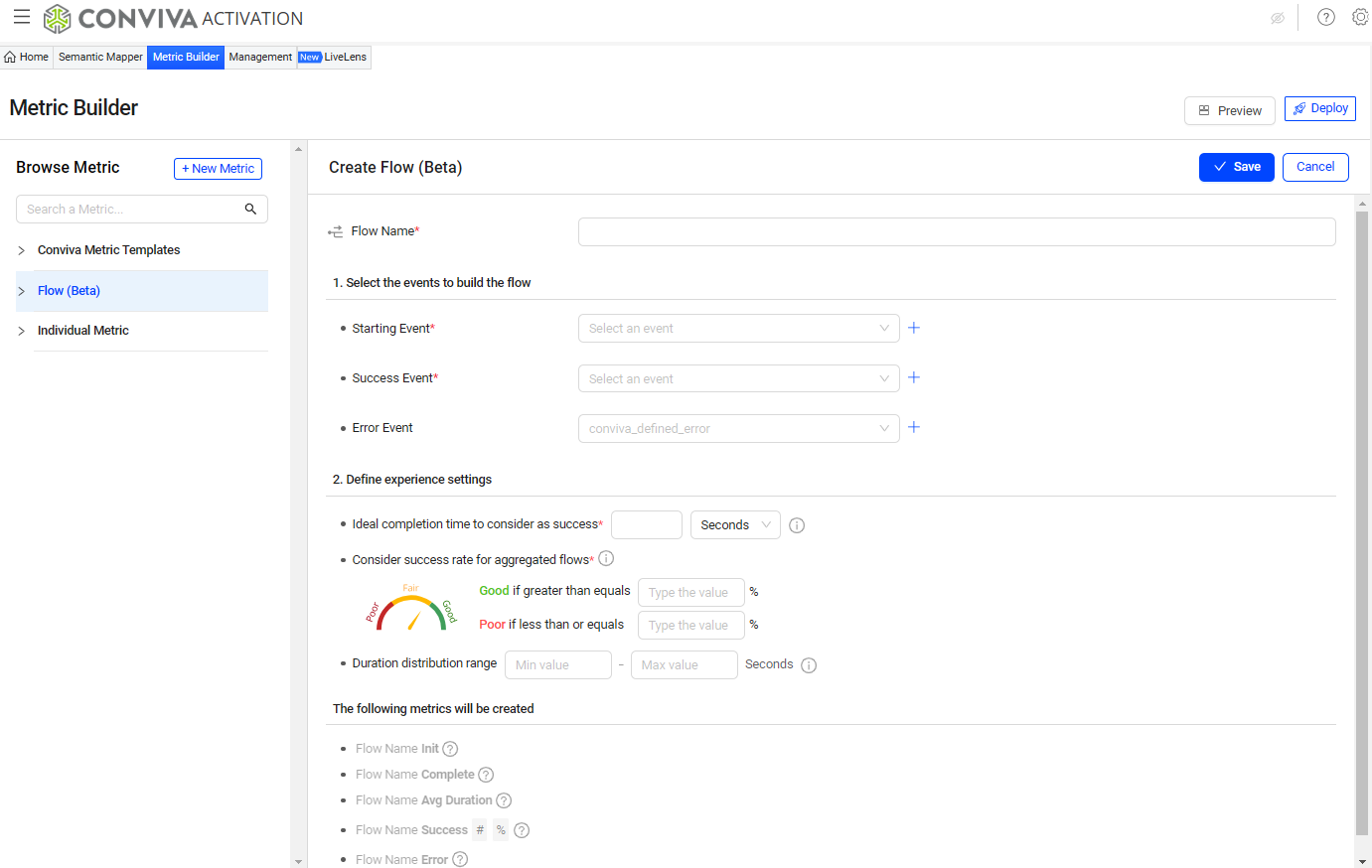1372x868 pixels.
Task: Open the LiveLens tab
Action: (x=334, y=58)
